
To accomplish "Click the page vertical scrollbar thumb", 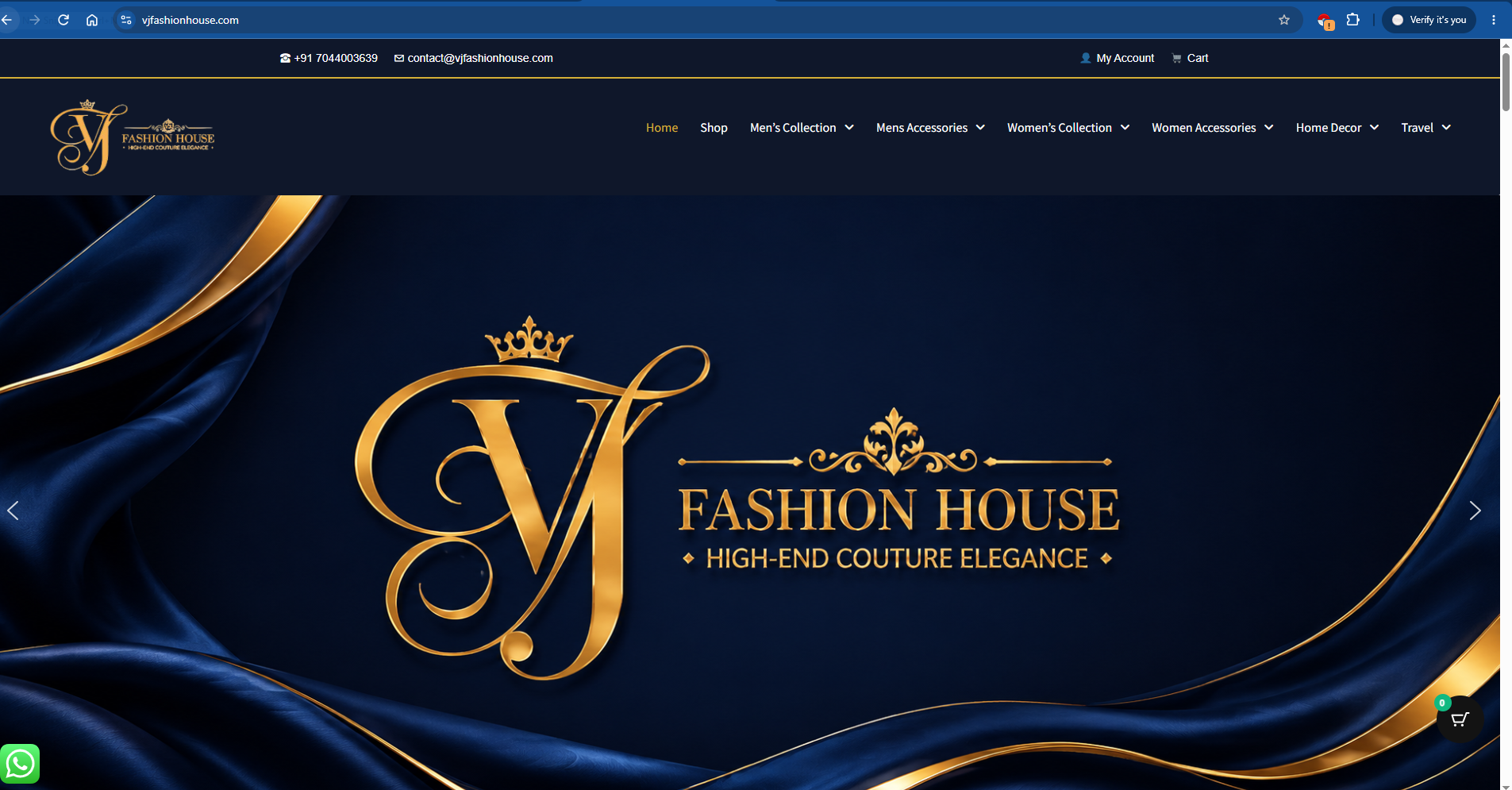I will coord(1506,83).
